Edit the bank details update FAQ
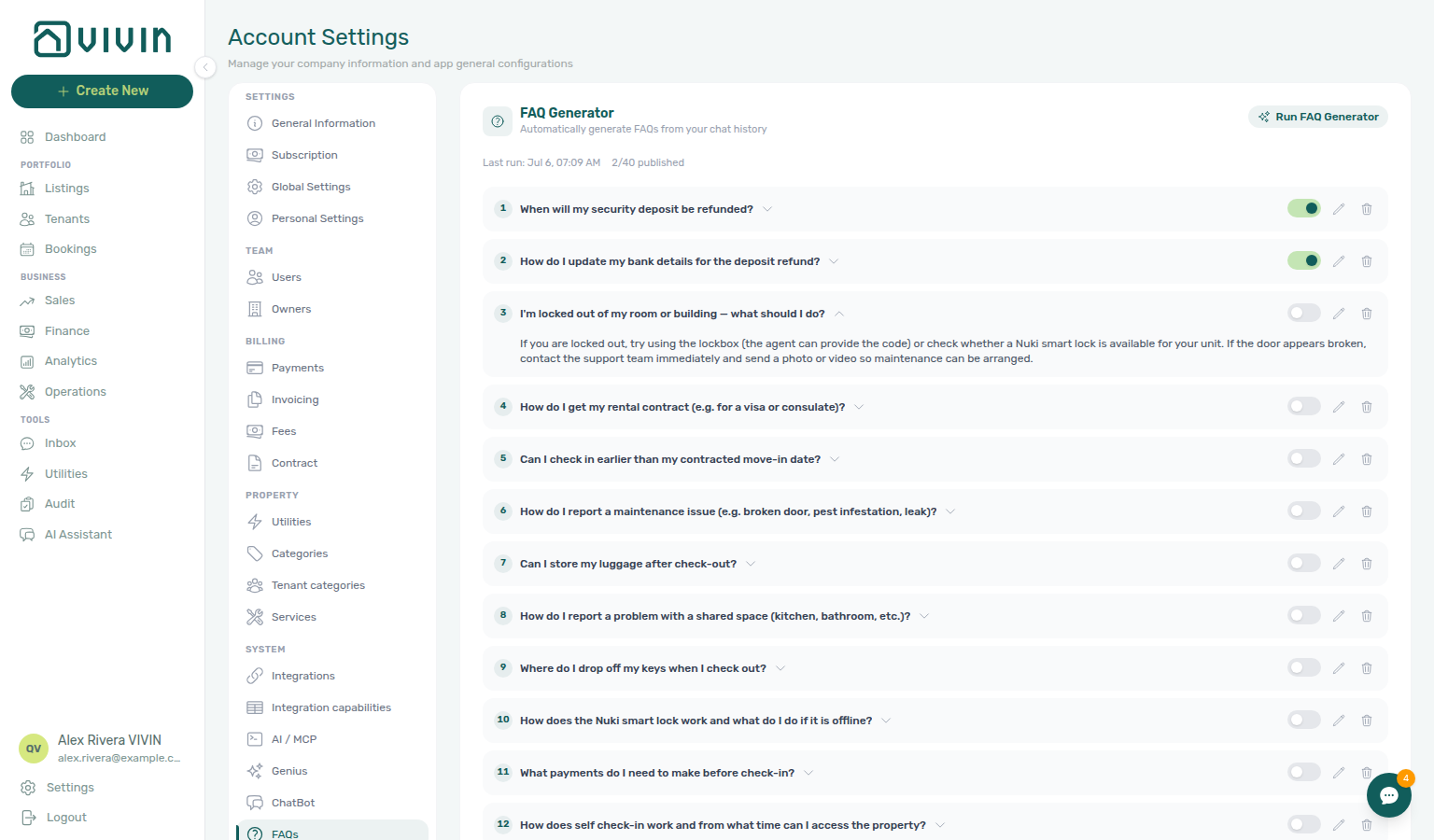The height and width of the screenshot is (840, 1434). (1339, 261)
